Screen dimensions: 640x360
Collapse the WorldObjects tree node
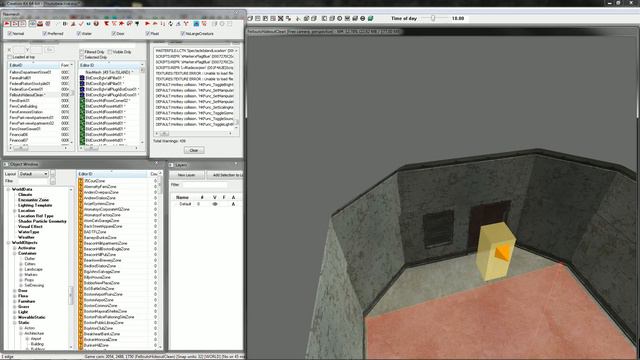point(9,242)
